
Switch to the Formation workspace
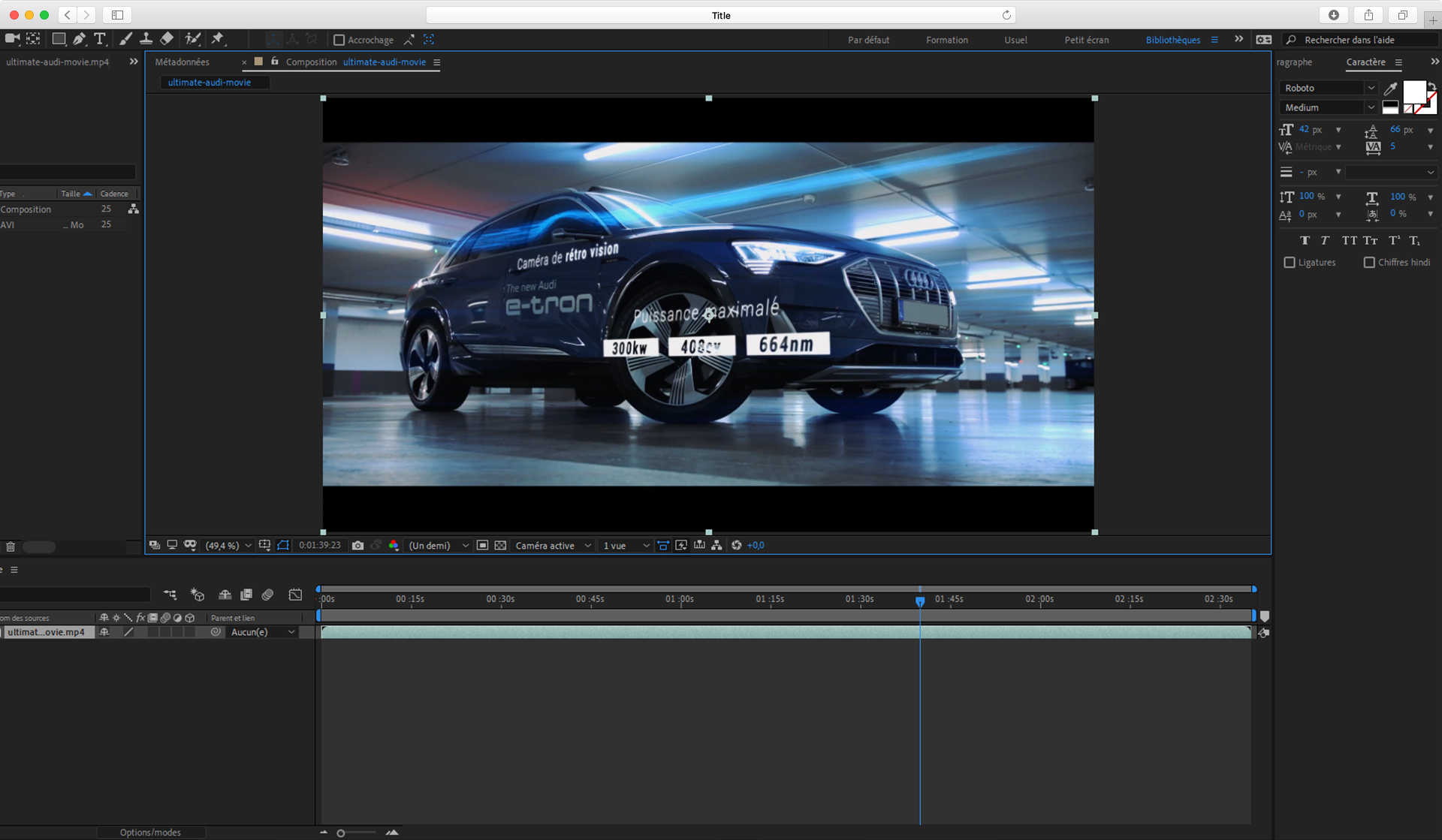946,40
